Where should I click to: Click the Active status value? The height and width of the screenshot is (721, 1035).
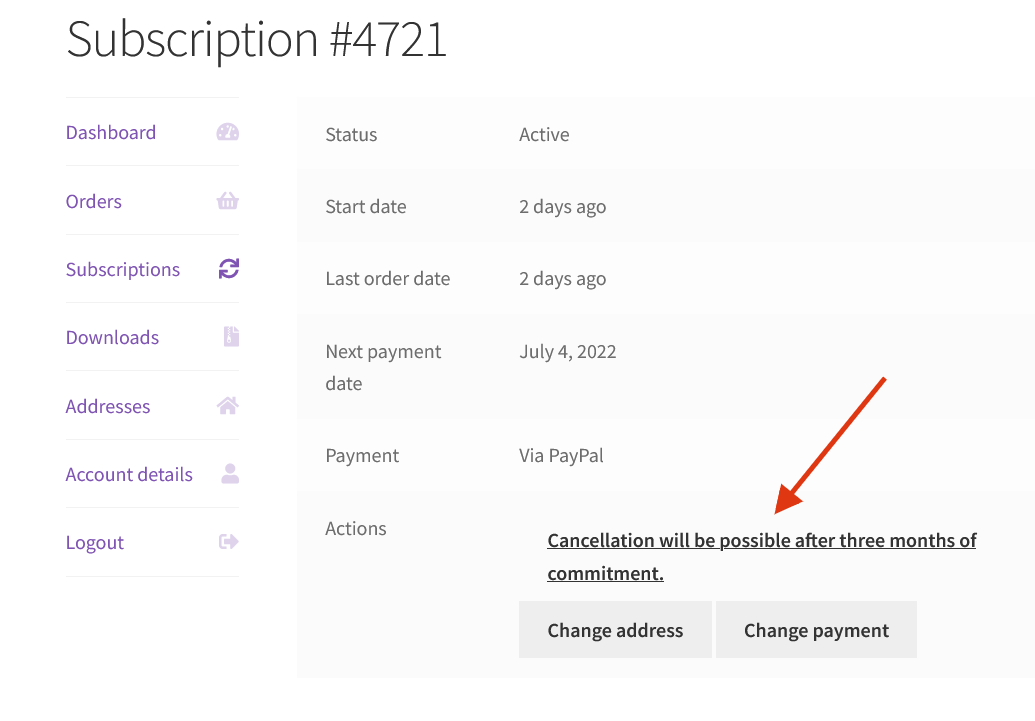tap(544, 135)
